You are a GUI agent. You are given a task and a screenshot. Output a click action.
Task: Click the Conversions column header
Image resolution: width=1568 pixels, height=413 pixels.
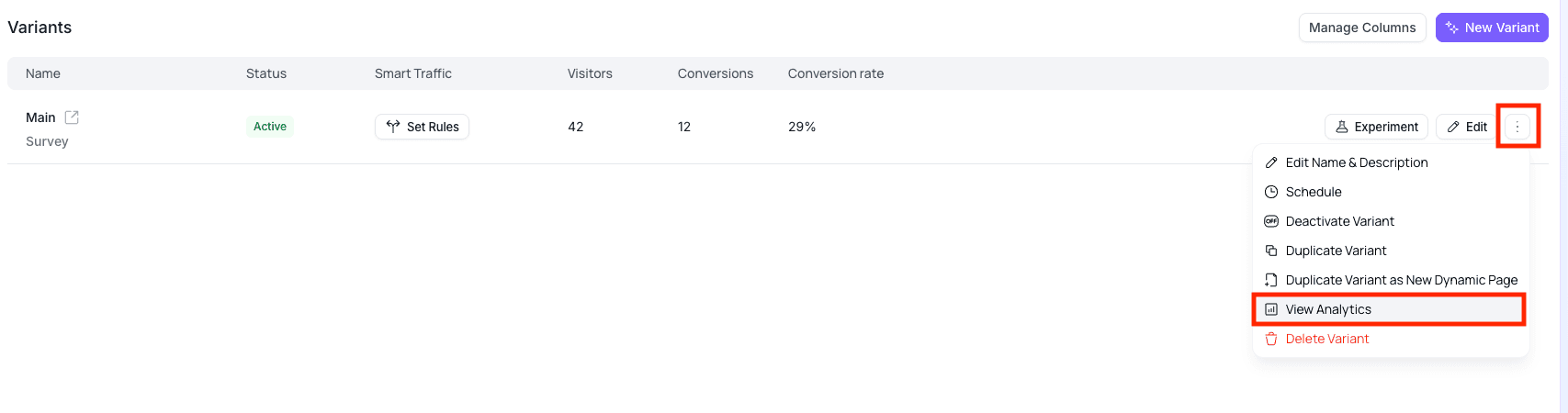[x=716, y=73]
